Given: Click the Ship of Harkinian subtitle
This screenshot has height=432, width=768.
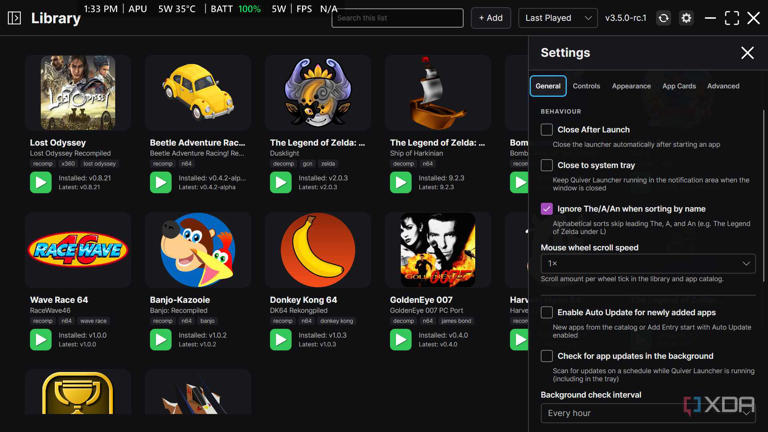Looking at the screenshot, I should (416, 153).
